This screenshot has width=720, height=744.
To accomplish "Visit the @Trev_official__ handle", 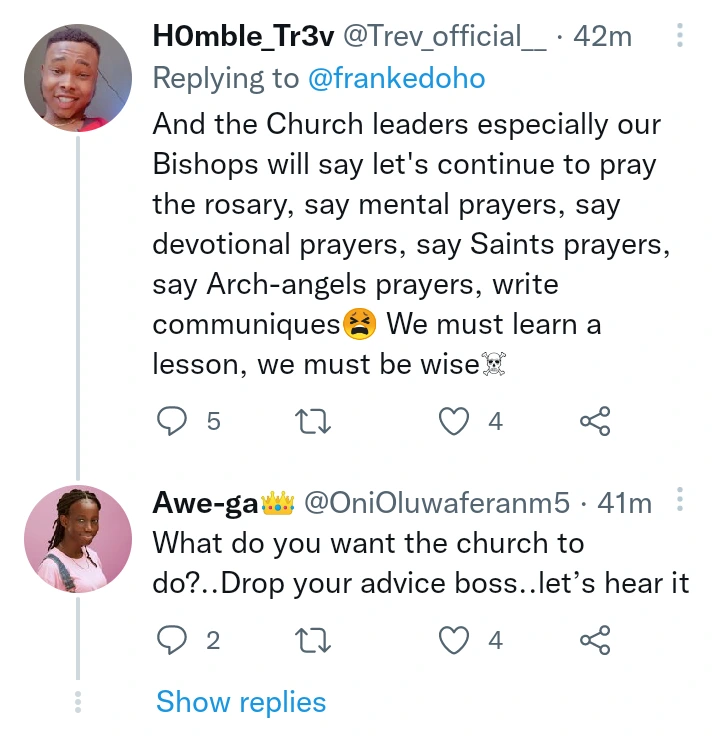I will point(445,37).
